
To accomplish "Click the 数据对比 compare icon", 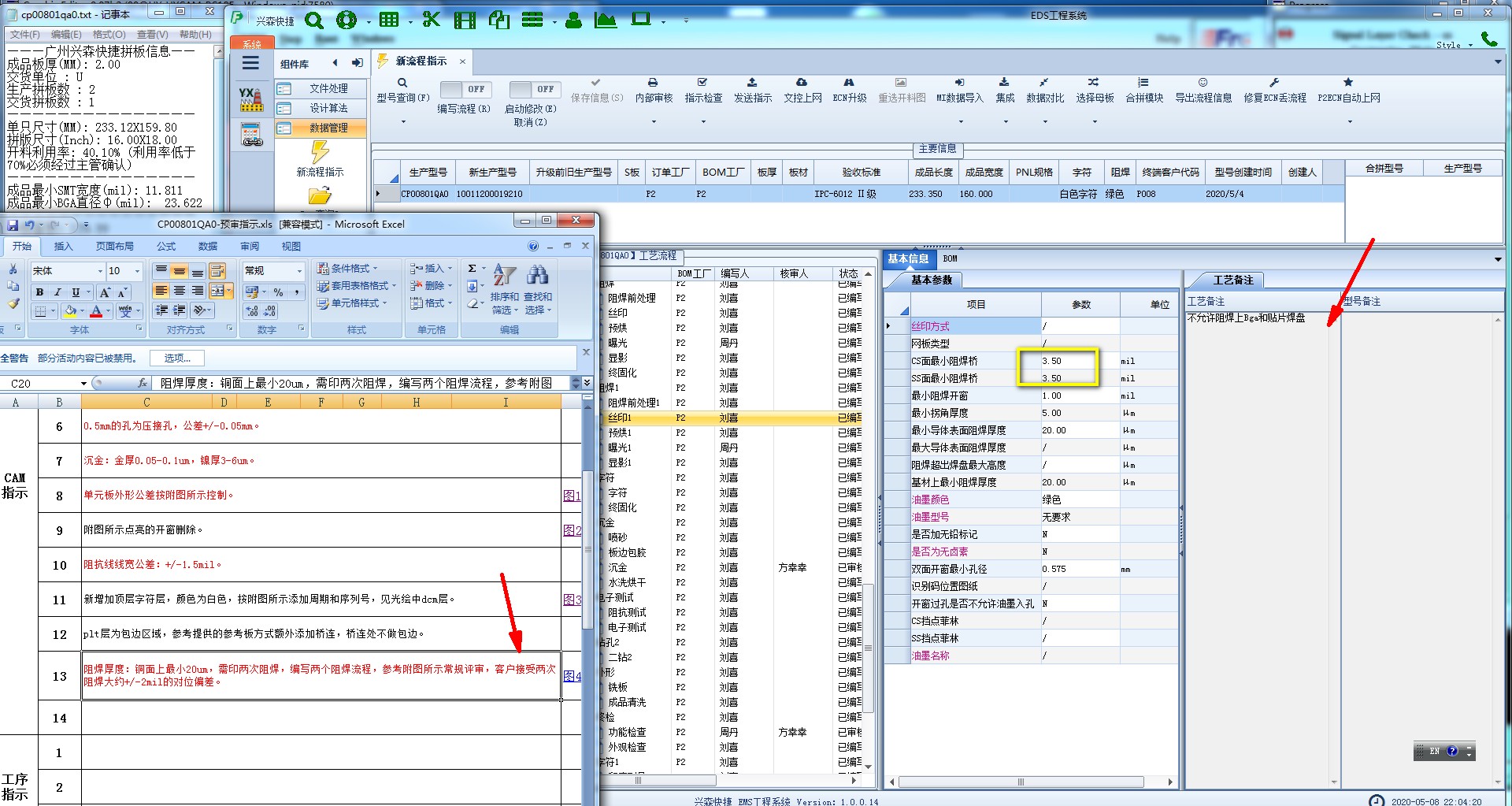I will coord(1044,82).
